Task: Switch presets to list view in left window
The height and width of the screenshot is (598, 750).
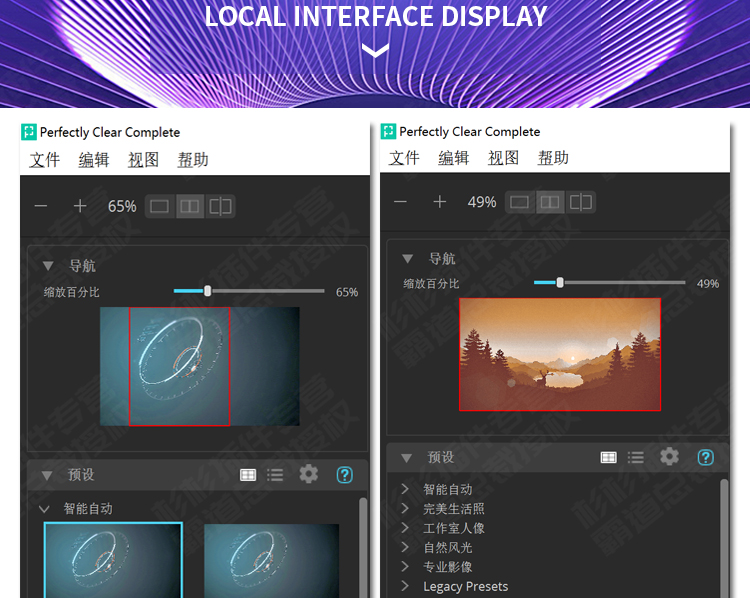Action: tap(275, 475)
